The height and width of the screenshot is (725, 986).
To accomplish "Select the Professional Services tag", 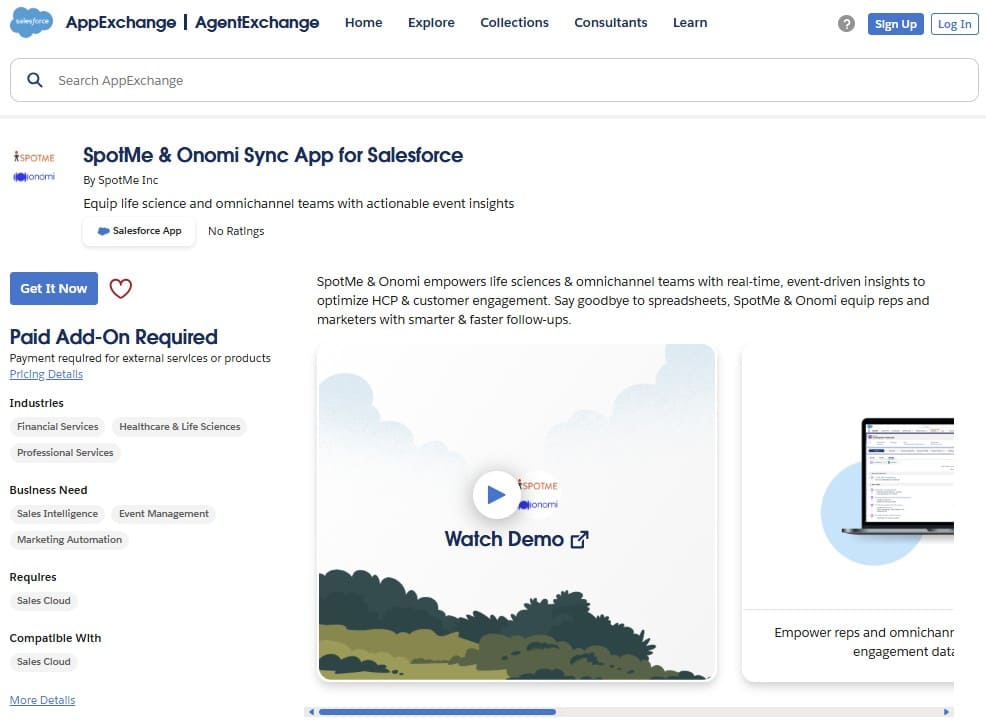I will click(x=65, y=453).
